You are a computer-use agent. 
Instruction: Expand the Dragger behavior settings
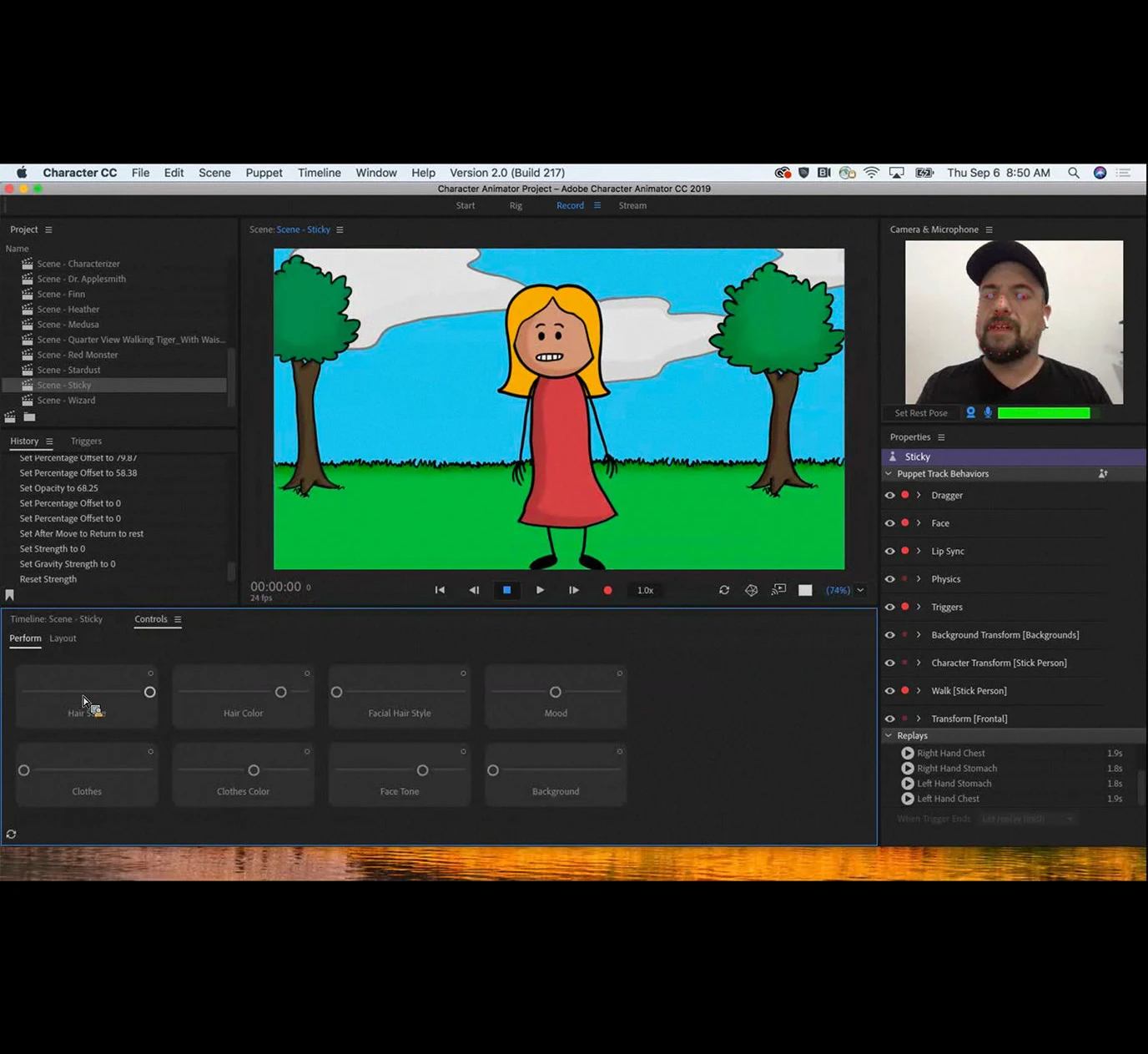[x=919, y=496]
